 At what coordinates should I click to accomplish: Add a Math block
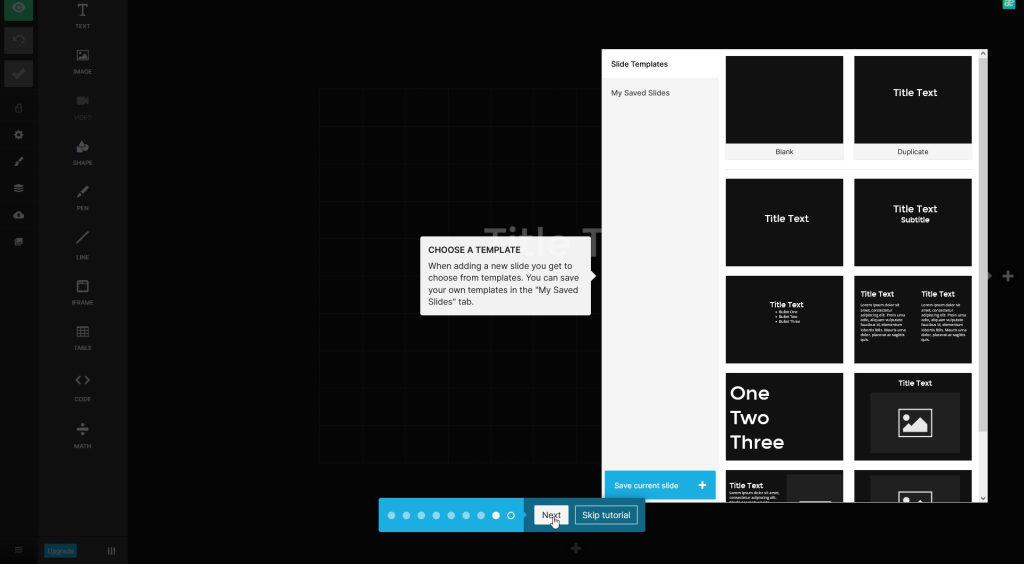coord(82,435)
